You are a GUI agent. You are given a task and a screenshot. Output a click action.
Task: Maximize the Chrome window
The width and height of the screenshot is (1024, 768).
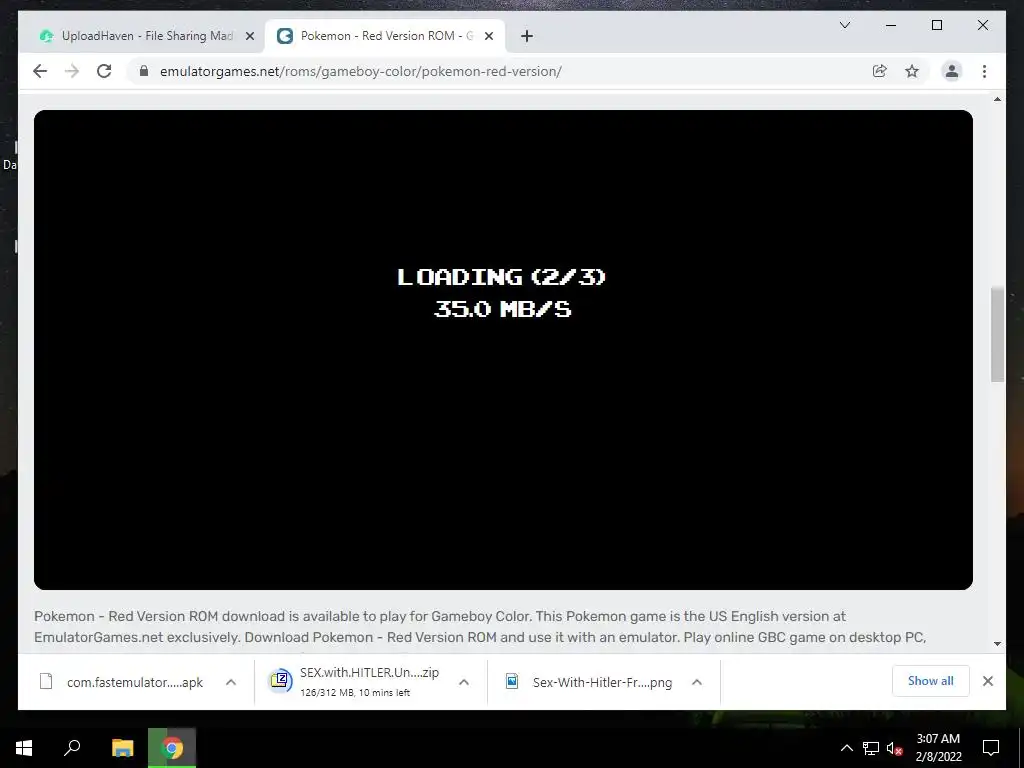[x=936, y=25]
